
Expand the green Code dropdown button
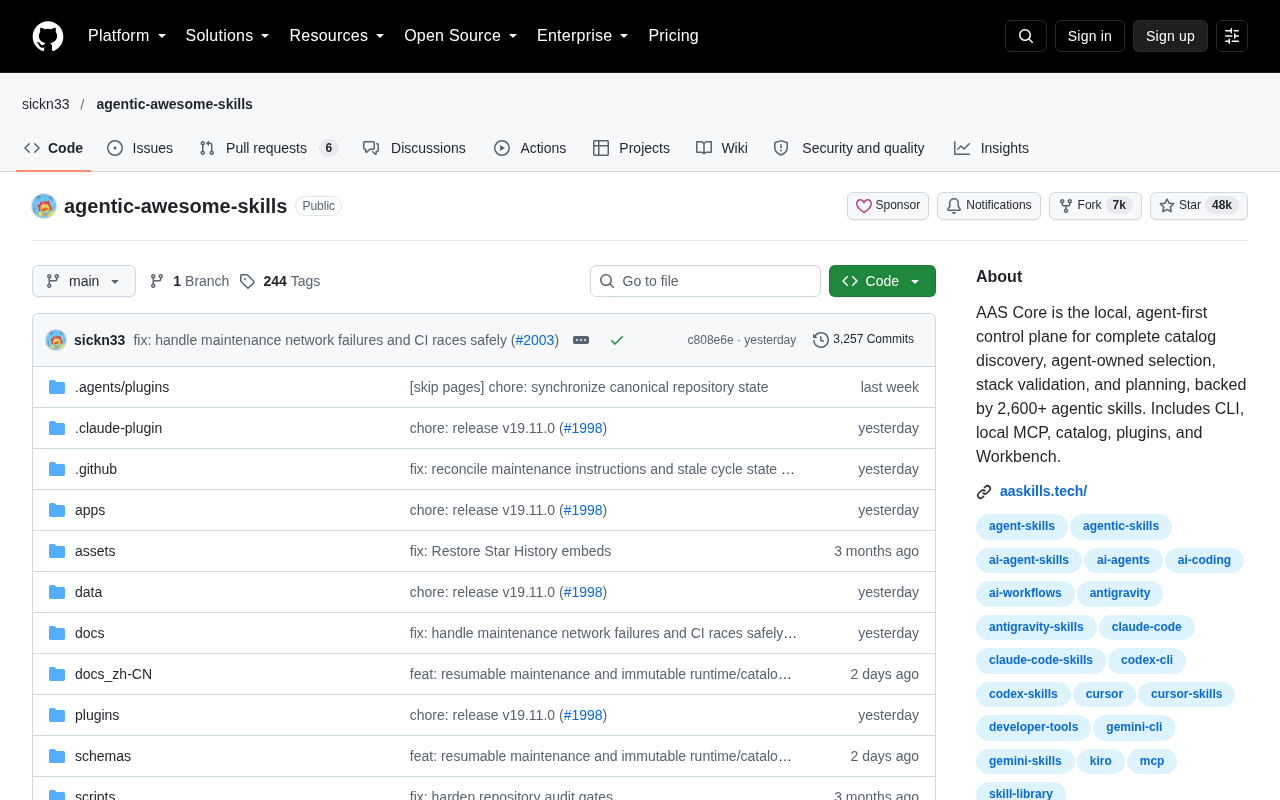point(882,281)
